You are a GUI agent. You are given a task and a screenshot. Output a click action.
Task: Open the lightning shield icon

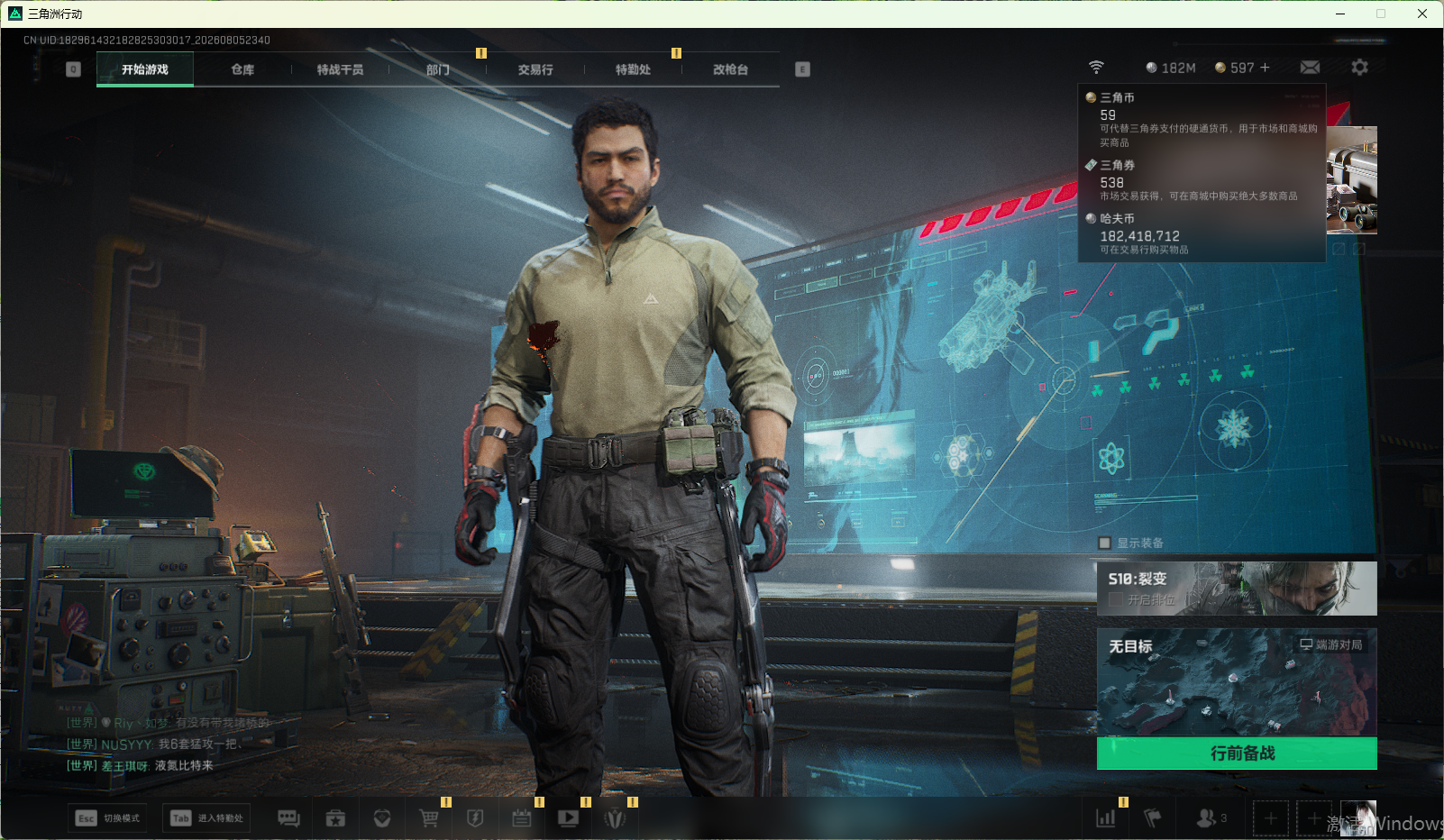(x=475, y=818)
